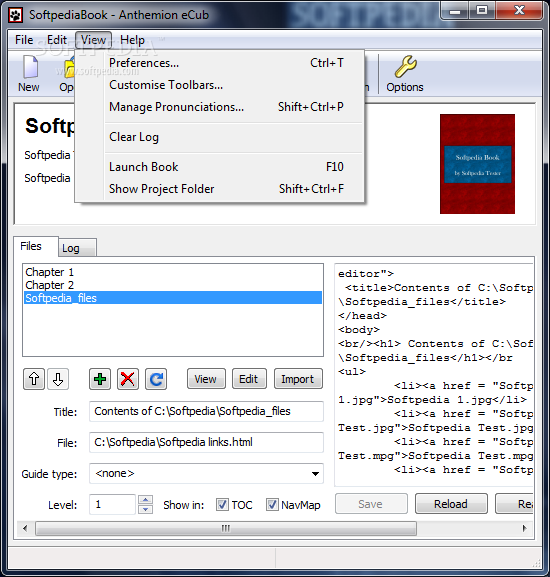550x577 pixels.
Task: Click the red book cover thumbnail
Action: pos(477,164)
